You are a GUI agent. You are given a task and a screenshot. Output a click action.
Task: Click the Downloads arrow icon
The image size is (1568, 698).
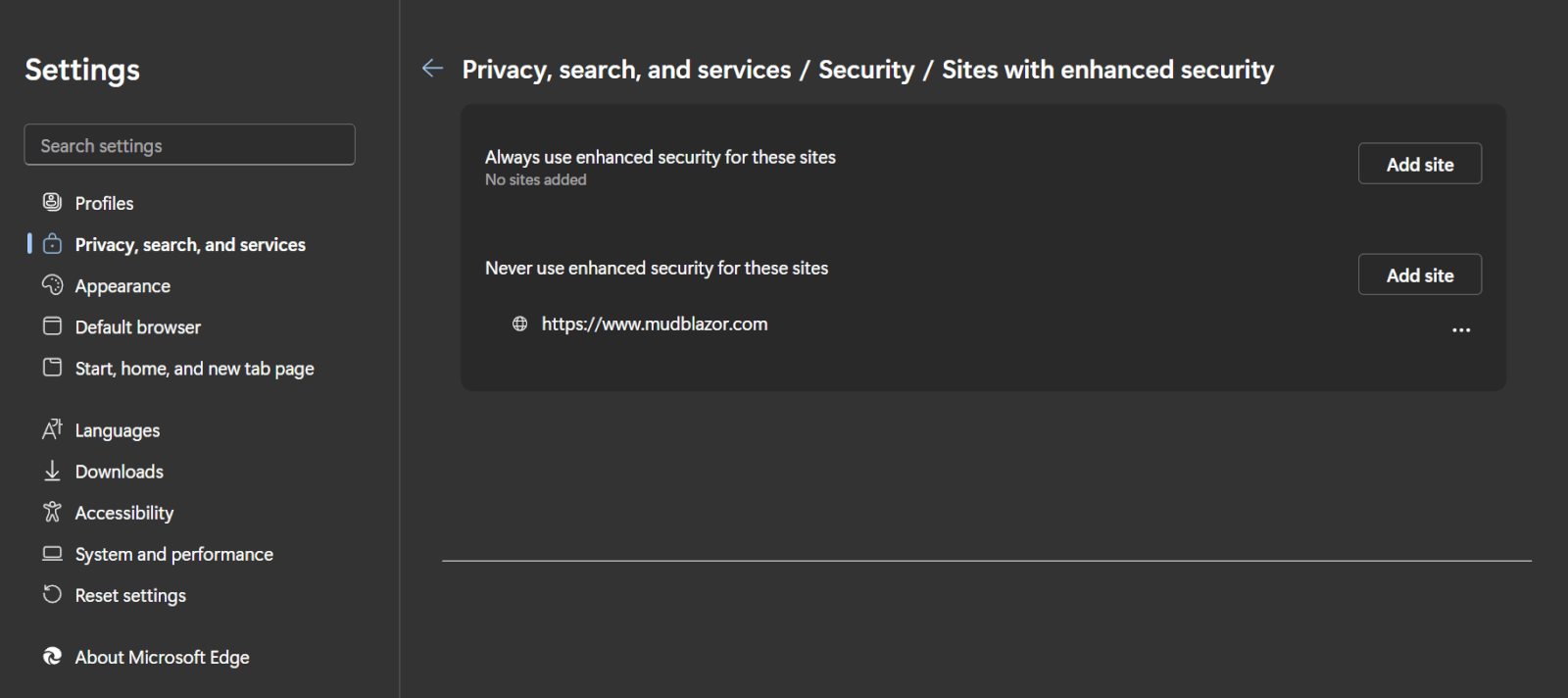pyautogui.click(x=52, y=472)
